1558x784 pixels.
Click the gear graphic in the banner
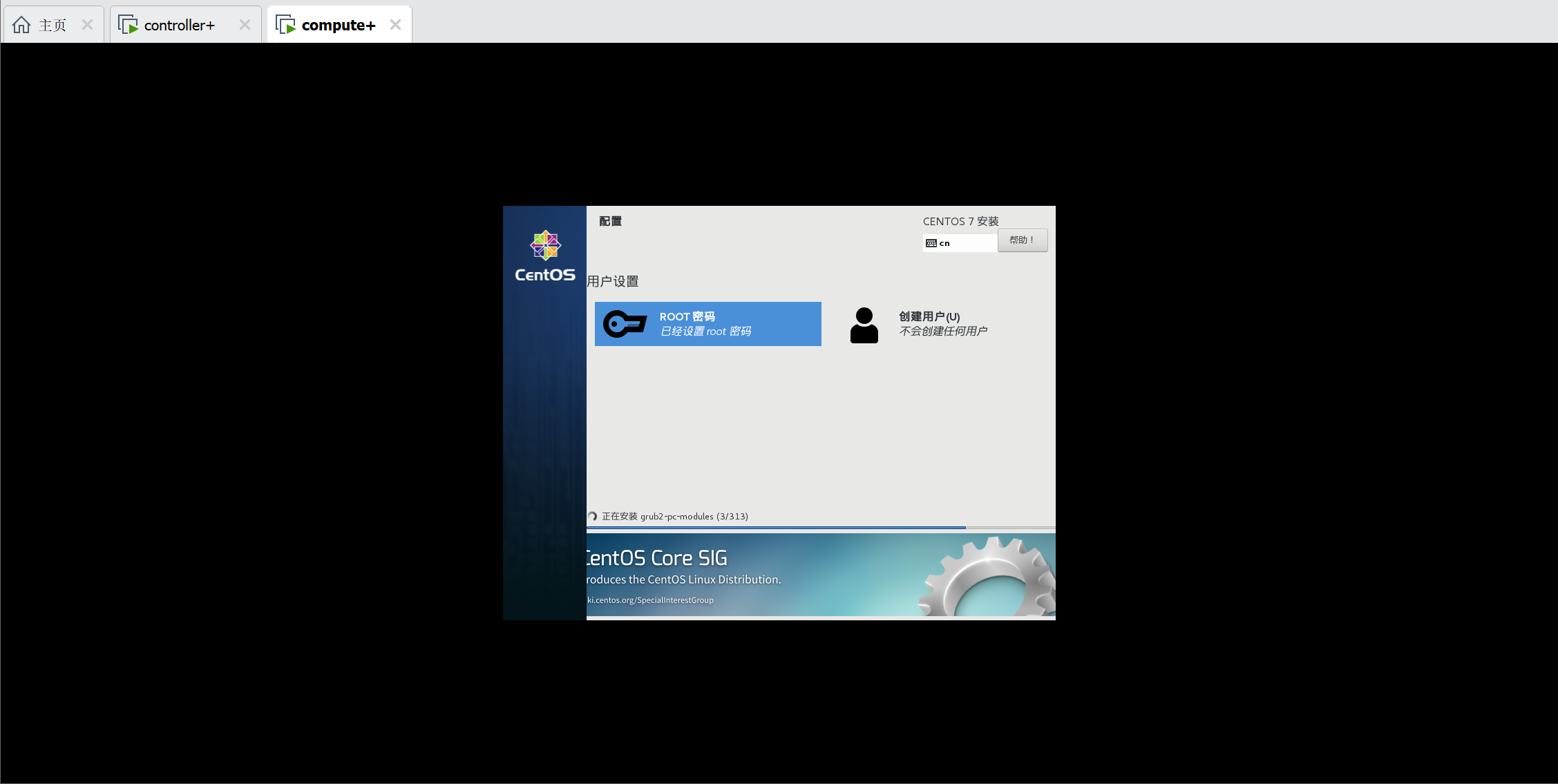tap(988, 577)
